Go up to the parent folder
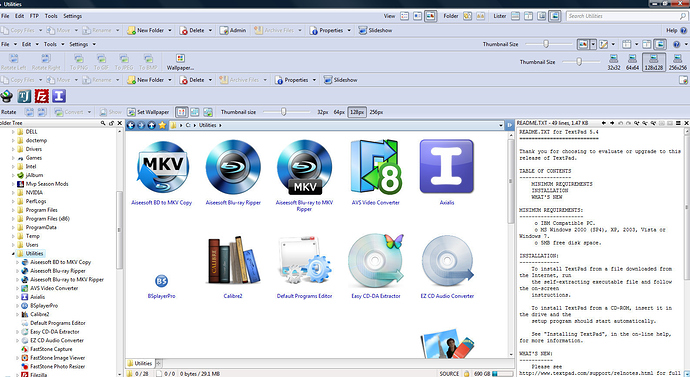690x377 pixels. point(151,125)
